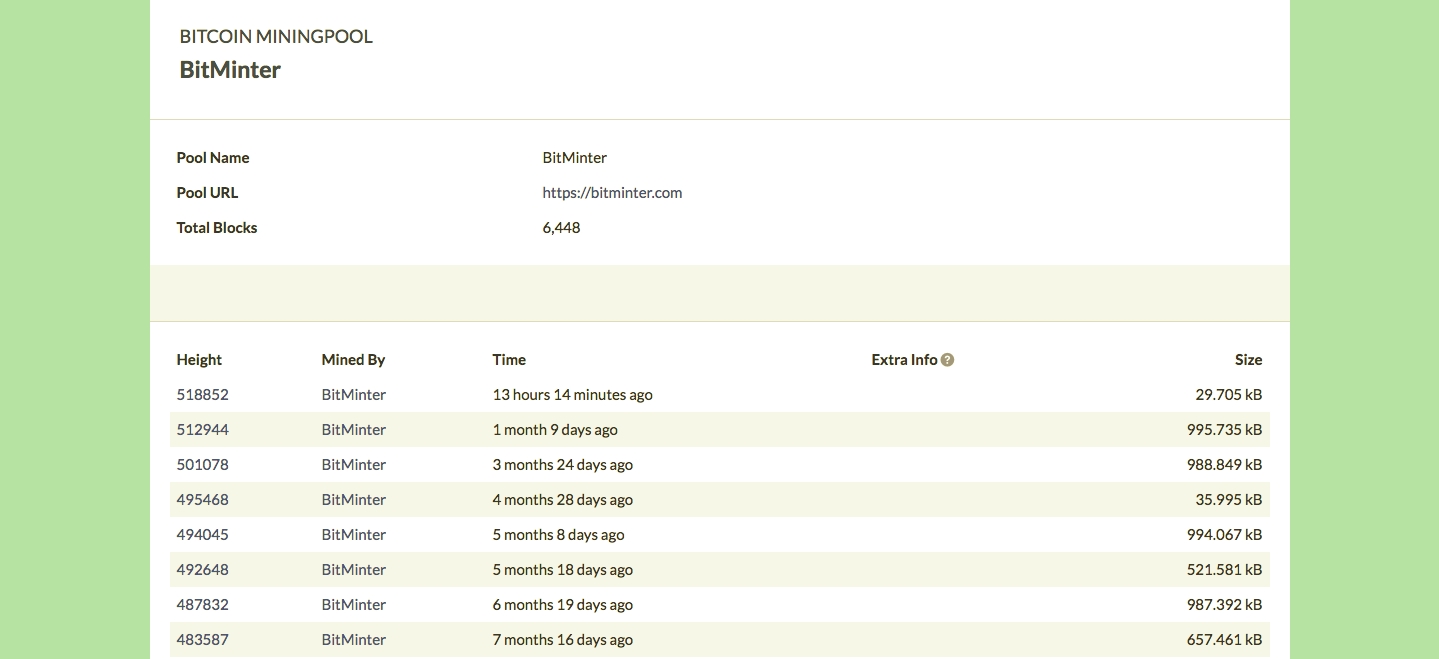Click BitMinter in the 483587 row
The image size is (1439, 659).
coord(354,640)
